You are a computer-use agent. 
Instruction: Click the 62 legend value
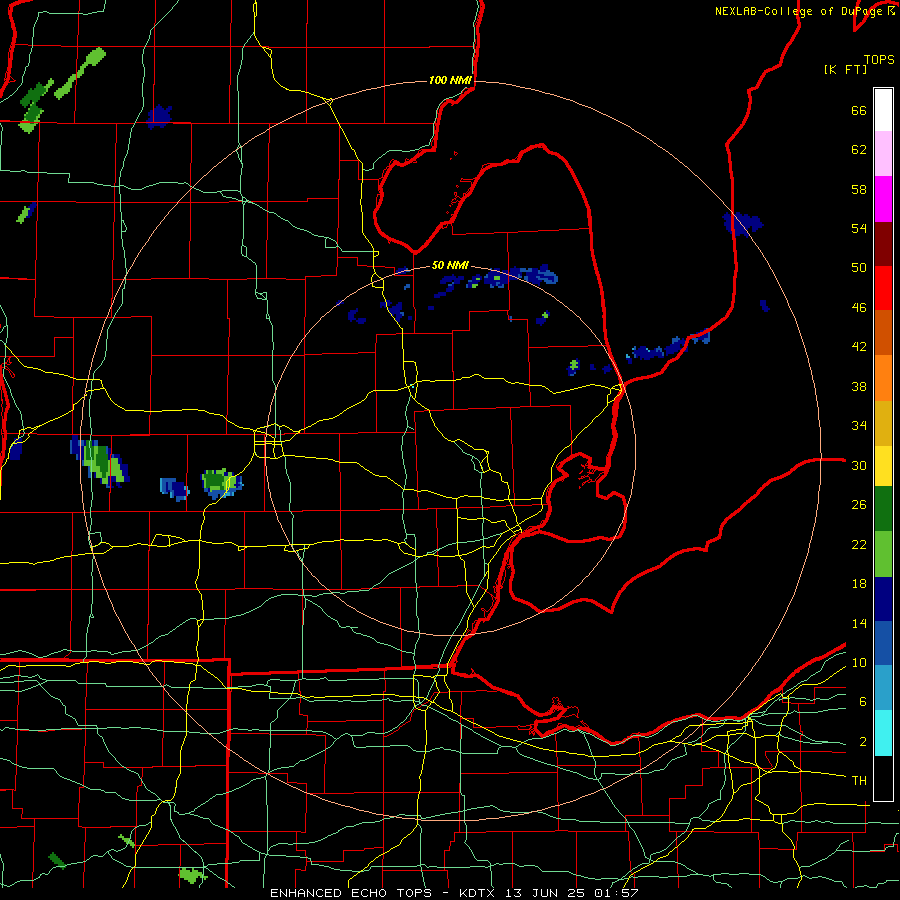859,150
